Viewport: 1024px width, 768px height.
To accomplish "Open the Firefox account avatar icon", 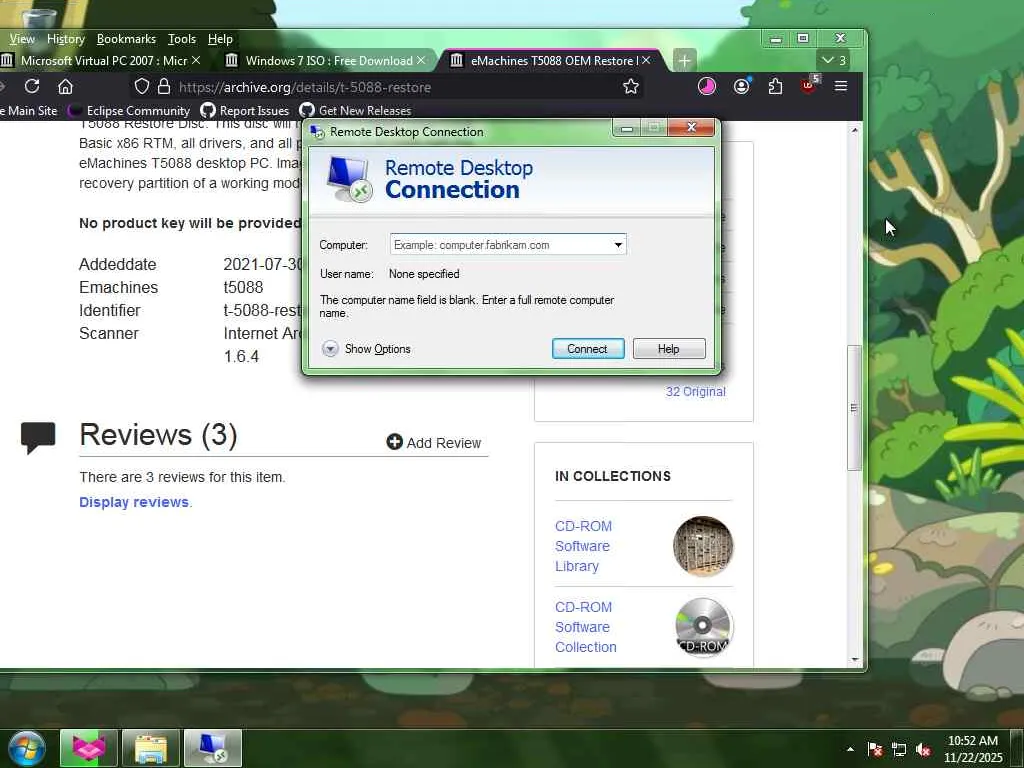I will pyautogui.click(x=741, y=86).
